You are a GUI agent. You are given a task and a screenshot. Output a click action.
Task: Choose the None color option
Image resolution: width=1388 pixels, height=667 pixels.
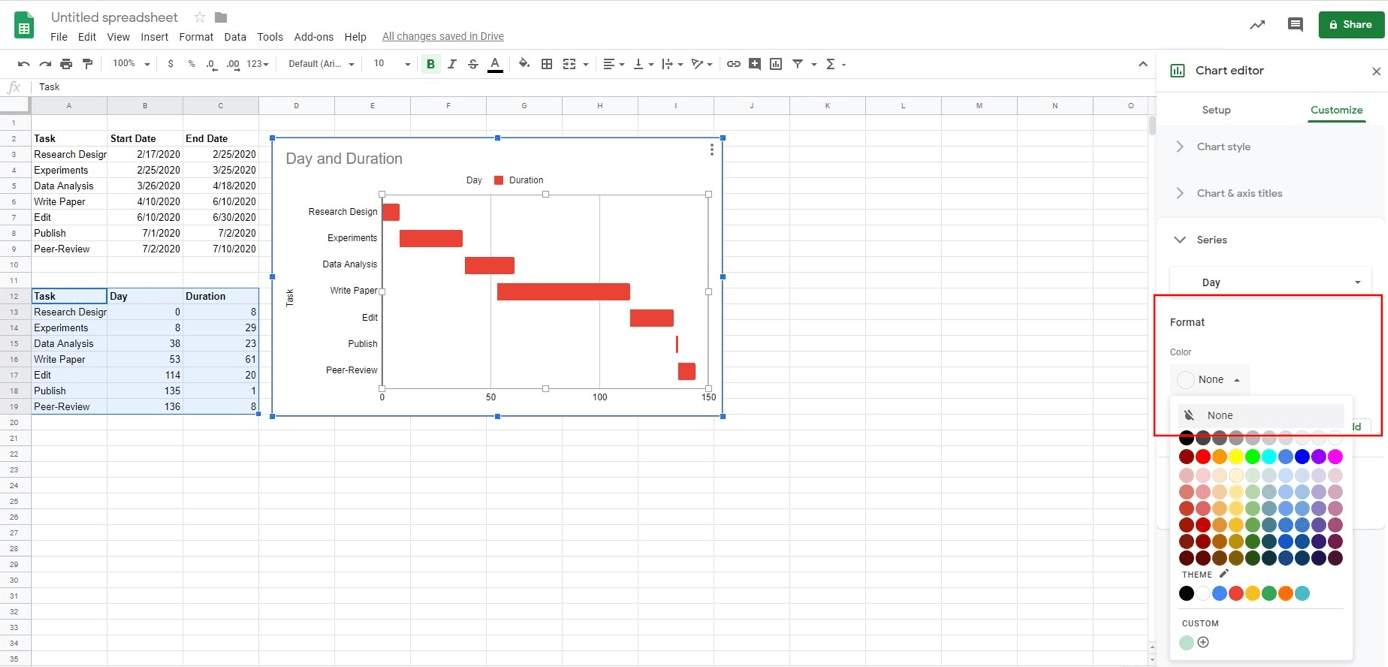(x=1262, y=415)
